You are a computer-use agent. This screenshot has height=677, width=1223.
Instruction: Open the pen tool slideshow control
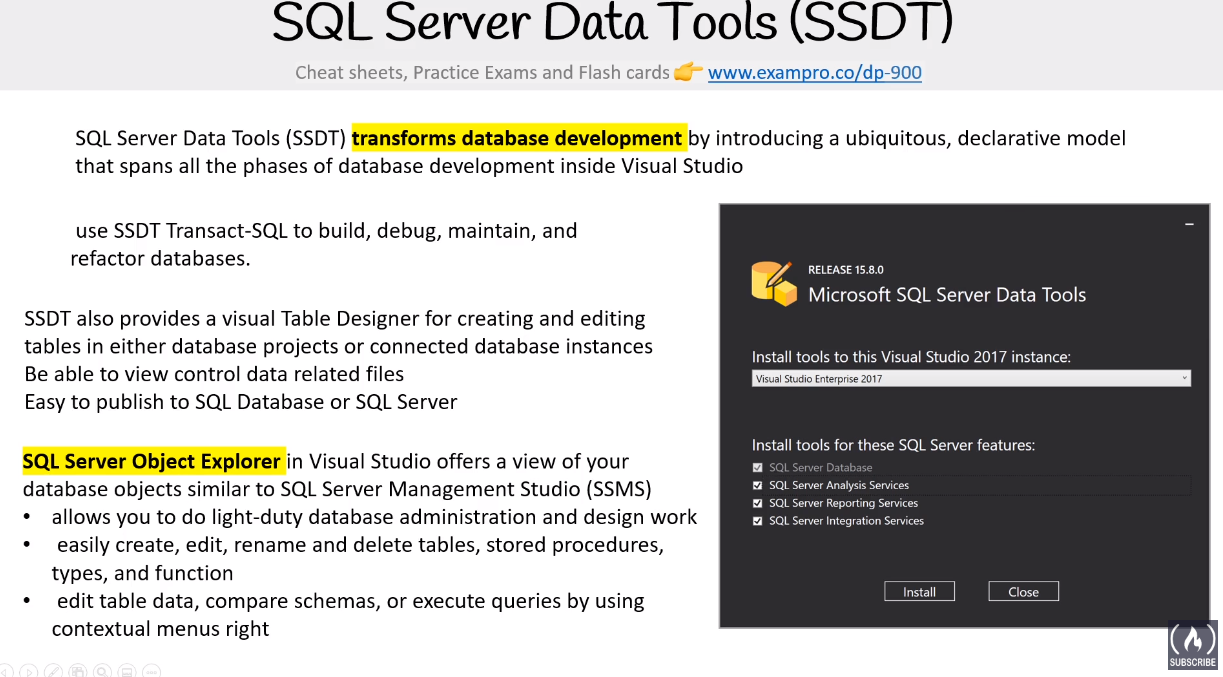click(53, 671)
